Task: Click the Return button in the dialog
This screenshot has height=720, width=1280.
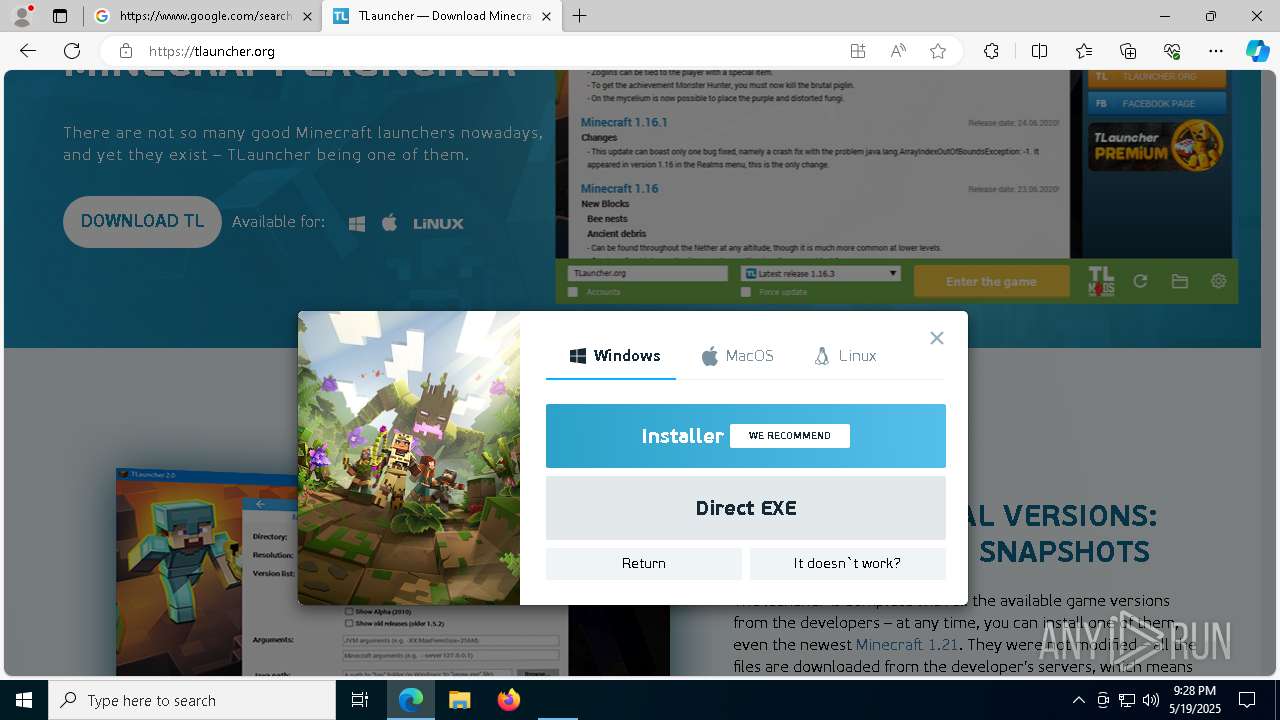Action: [x=643, y=563]
